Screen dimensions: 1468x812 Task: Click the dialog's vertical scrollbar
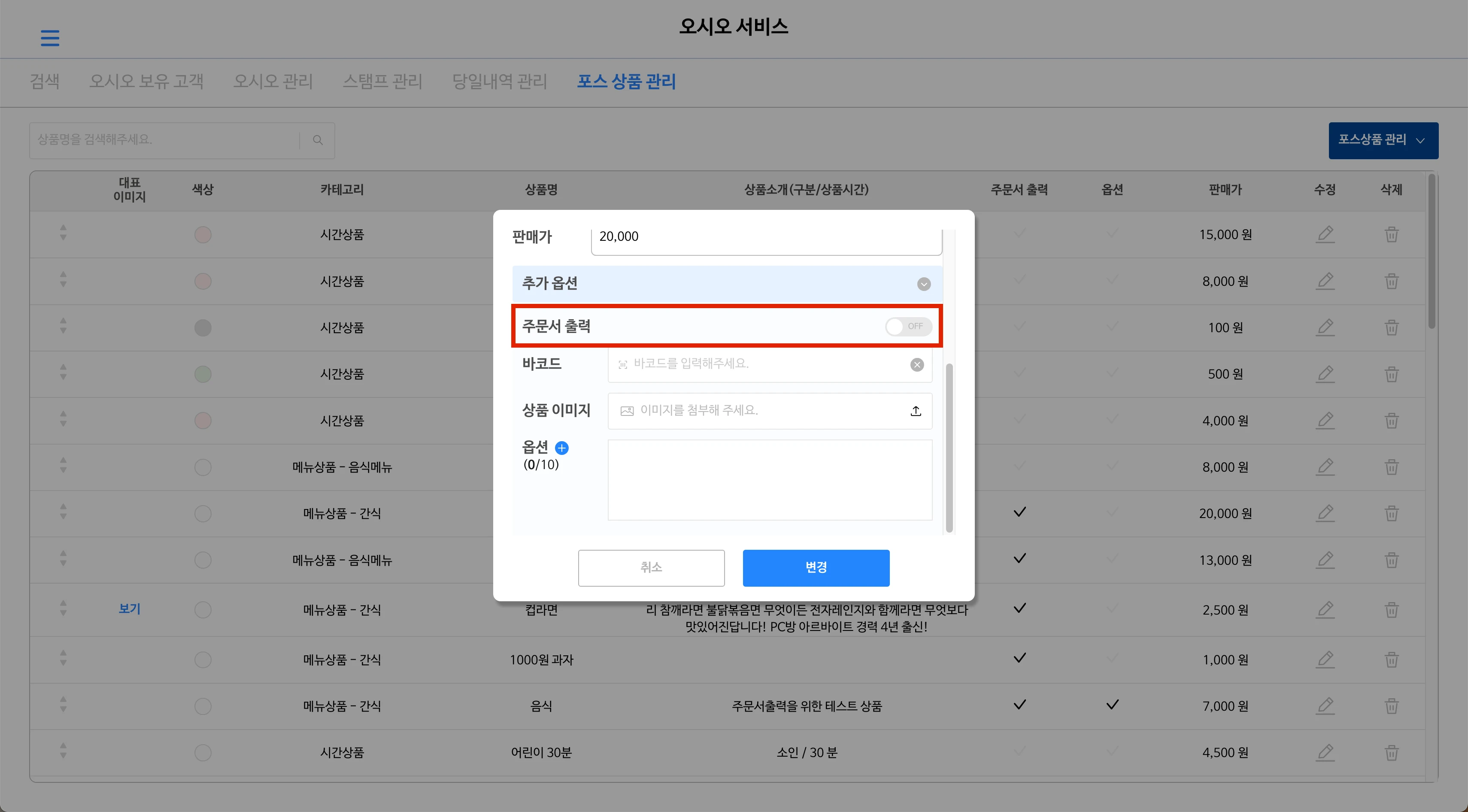click(x=949, y=448)
